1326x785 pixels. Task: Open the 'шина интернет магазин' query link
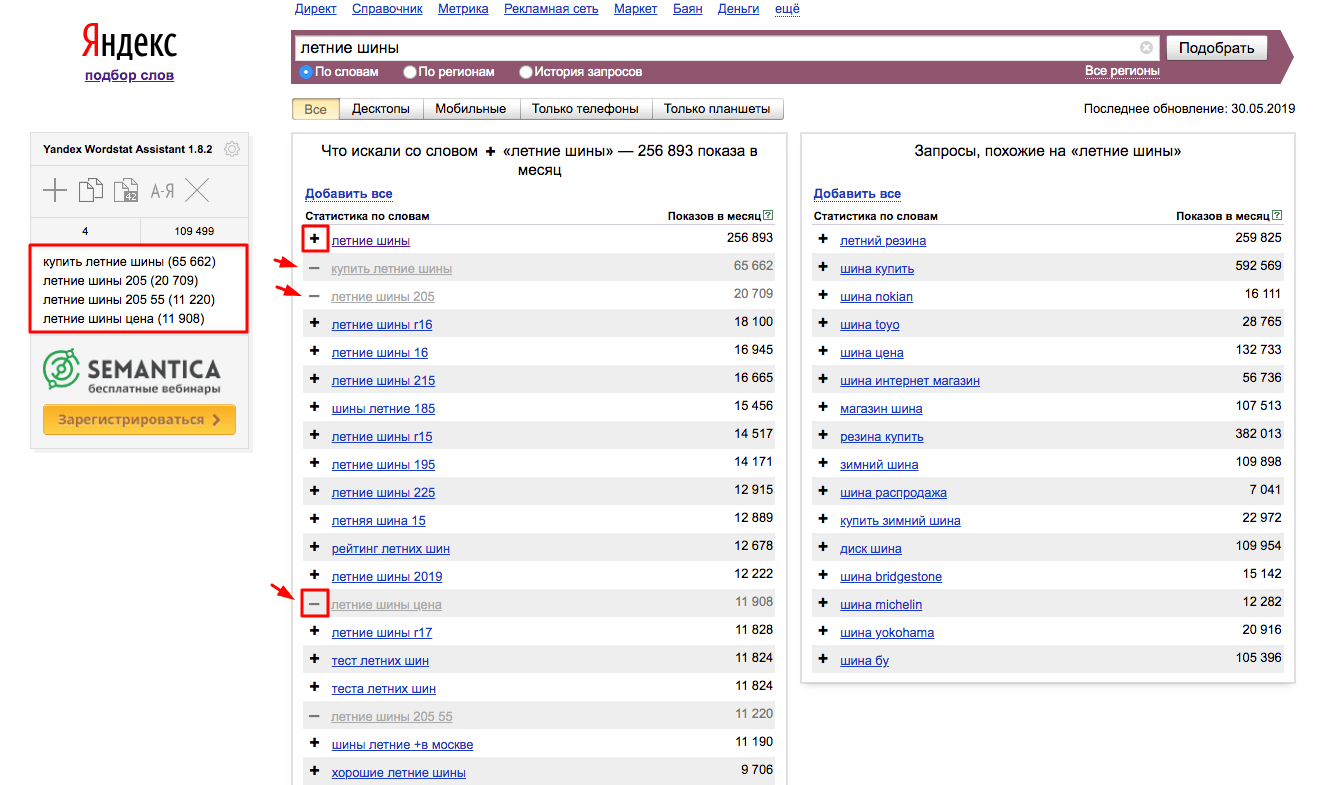[910, 381]
